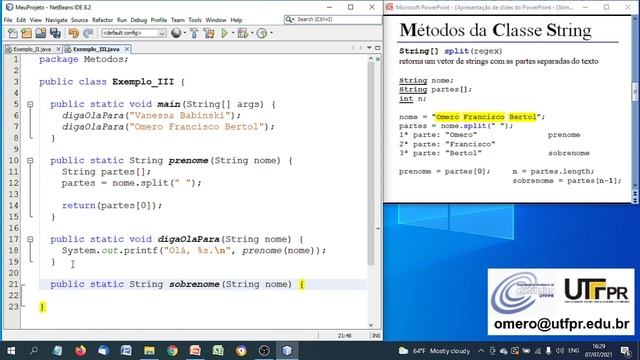Open the notification center icon
Viewport: 640px width, 360px height.
click(625, 351)
